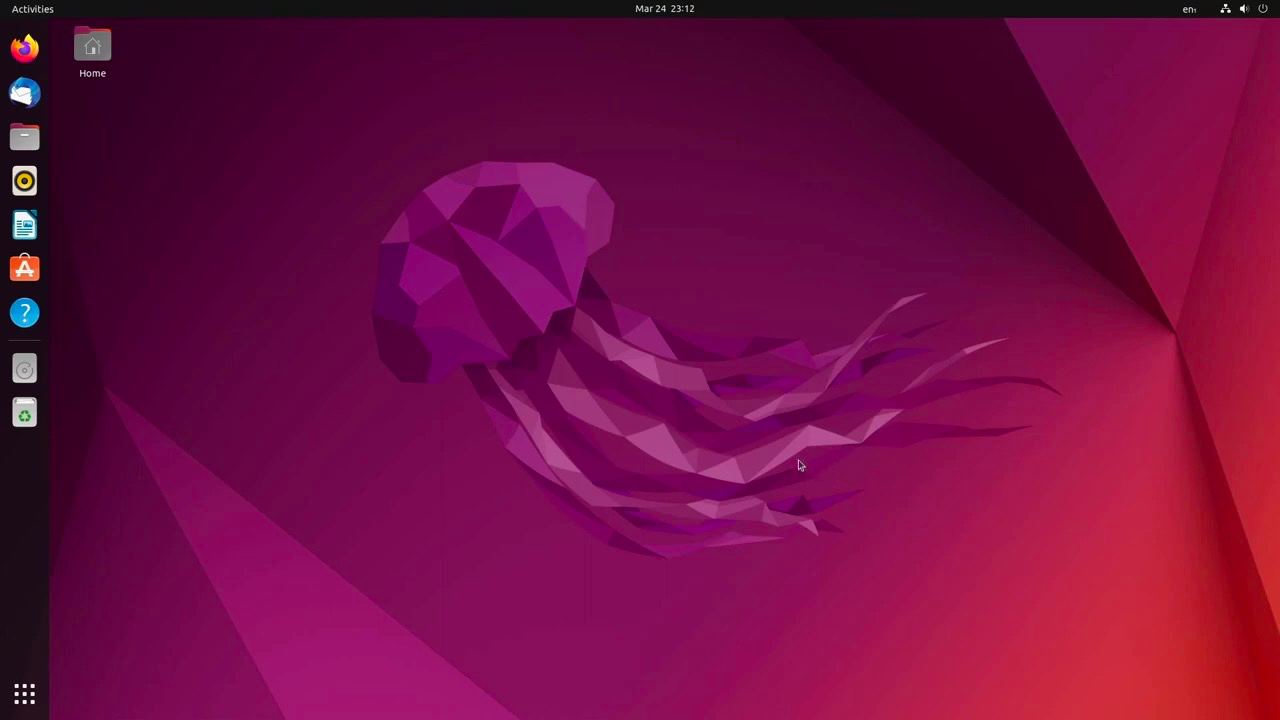Image resolution: width=1280 pixels, height=720 pixels.
Task: Open Firefox from the dock
Action: [25, 48]
